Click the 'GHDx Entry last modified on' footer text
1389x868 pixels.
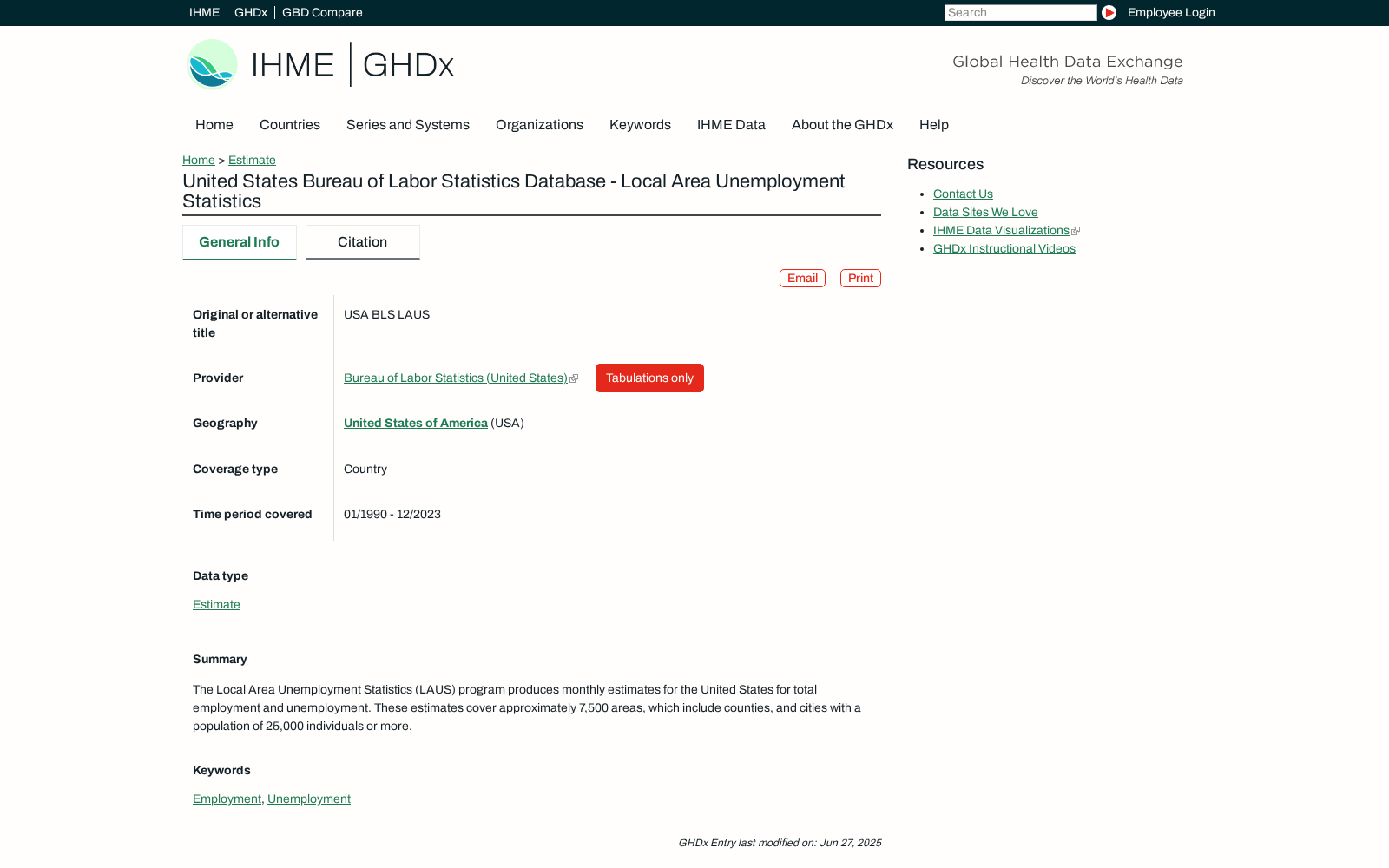coord(780,843)
